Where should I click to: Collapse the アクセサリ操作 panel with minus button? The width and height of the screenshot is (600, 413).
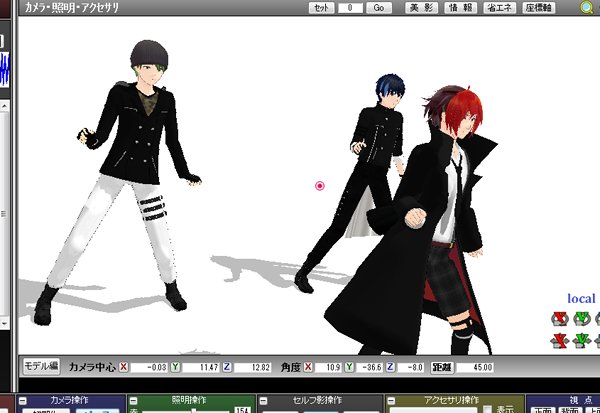pyautogui.click(x=391, y=401)
